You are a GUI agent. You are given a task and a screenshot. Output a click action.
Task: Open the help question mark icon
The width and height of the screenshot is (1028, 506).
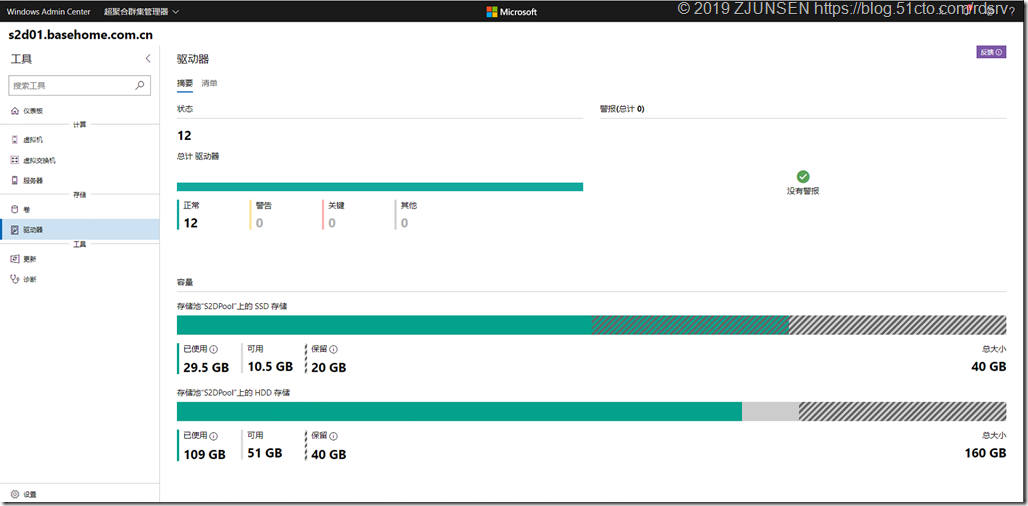pyautogui.click(x=1012, y=12)
